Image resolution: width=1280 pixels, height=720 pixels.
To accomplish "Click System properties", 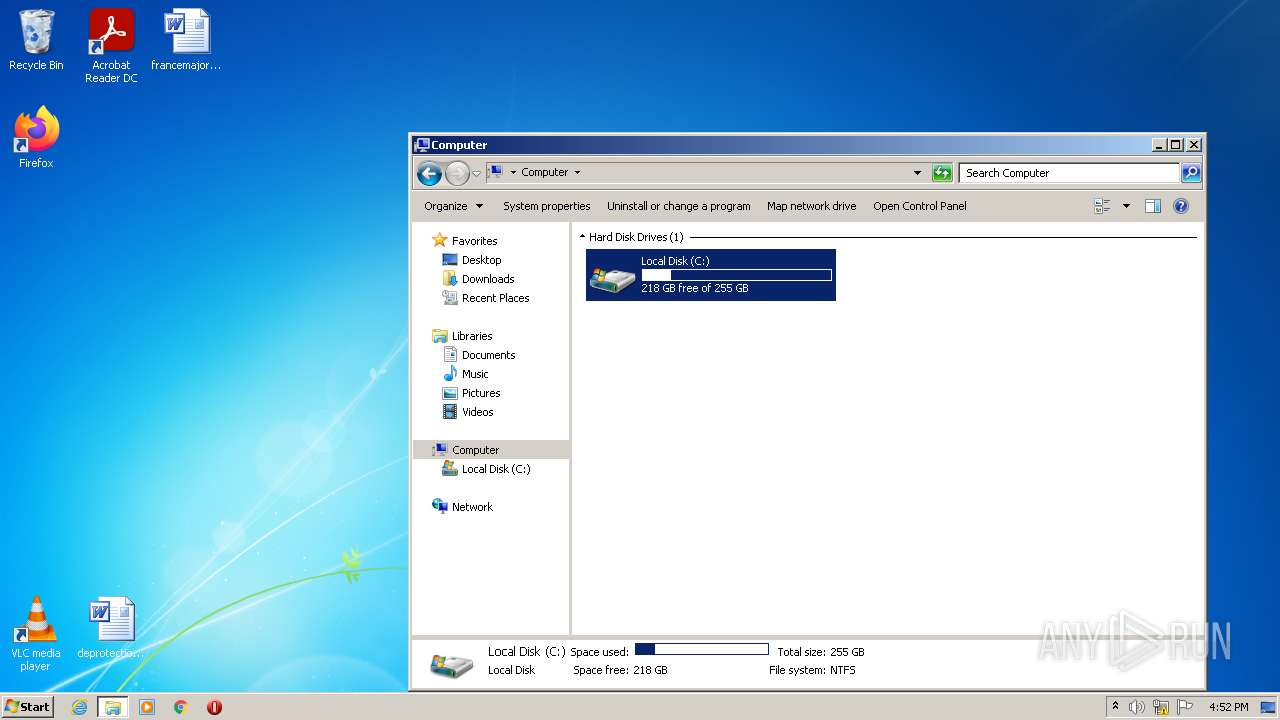I will 546,206.
